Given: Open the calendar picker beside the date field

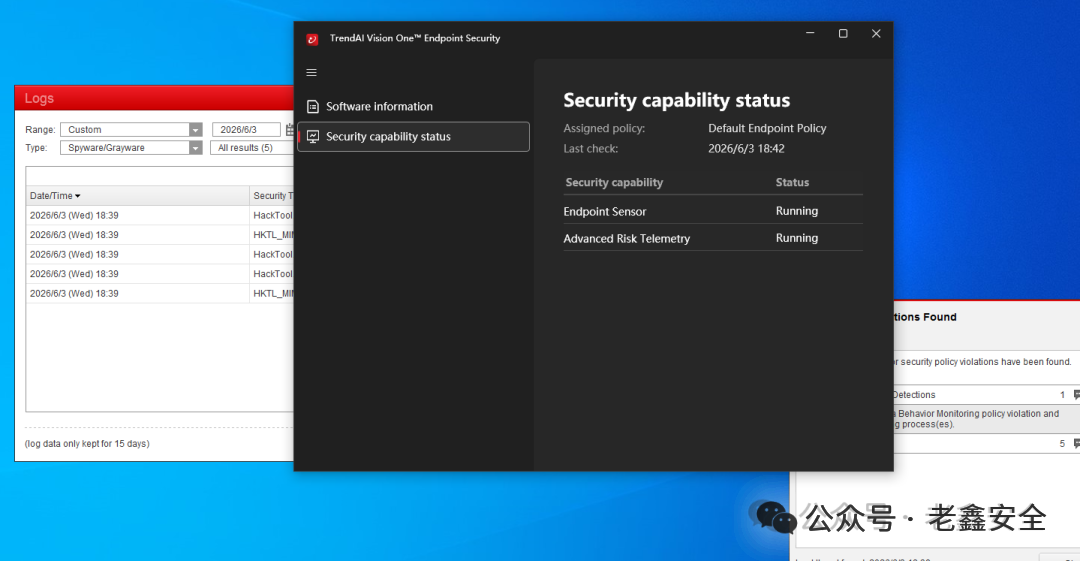Looking at the screenshot, I should coord(290,130).
